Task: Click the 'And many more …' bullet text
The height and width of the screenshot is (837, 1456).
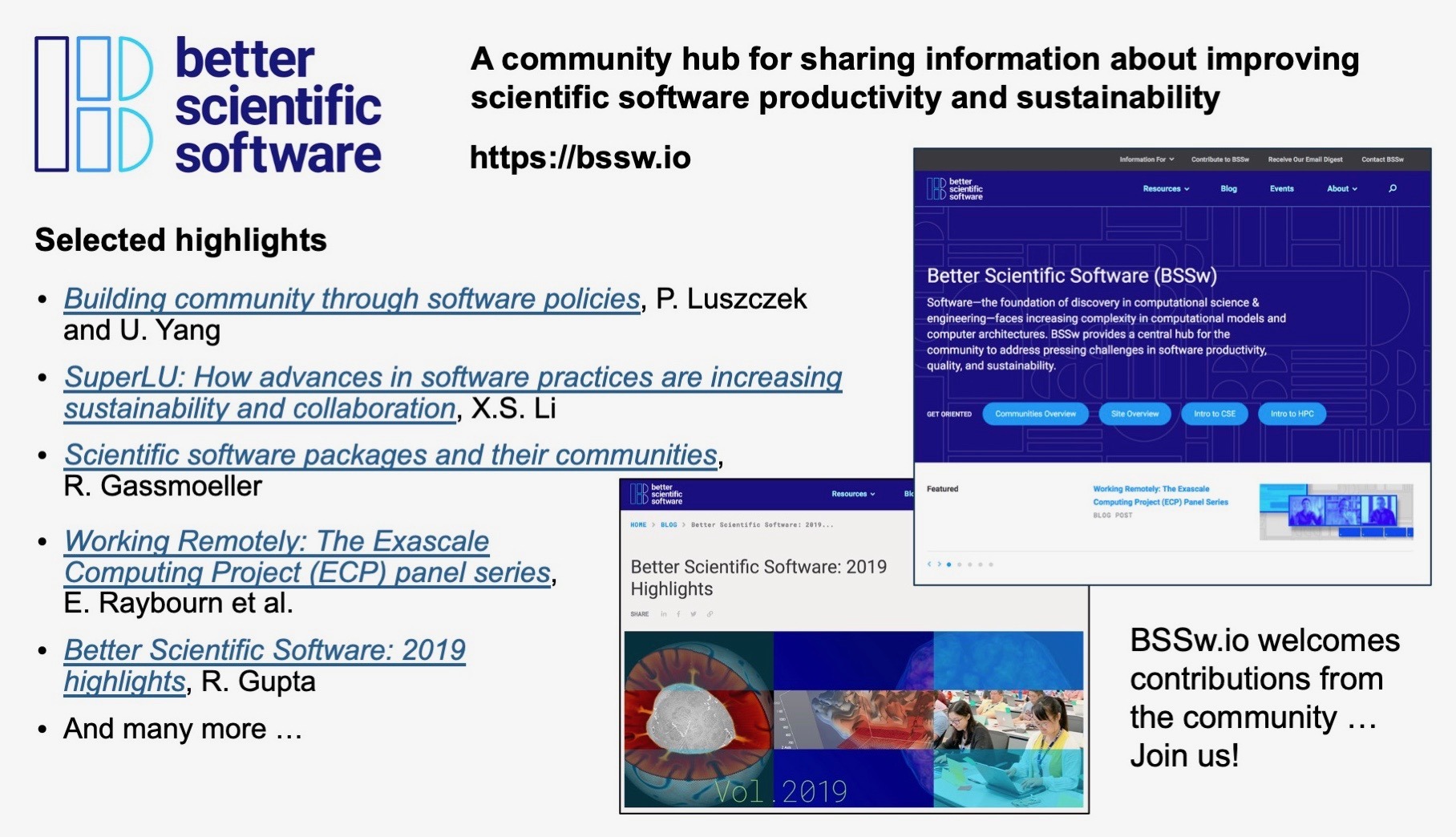Action: pyautogui.click(x=183, y=729)
